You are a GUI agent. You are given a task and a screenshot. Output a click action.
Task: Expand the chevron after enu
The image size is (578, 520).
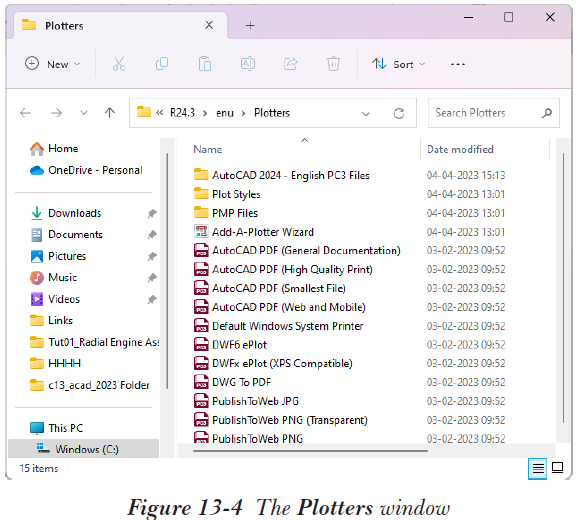243,113
